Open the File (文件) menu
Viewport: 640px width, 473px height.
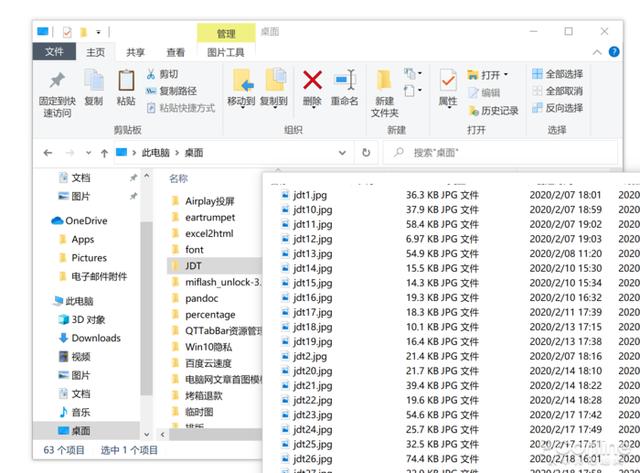[54, 51]
